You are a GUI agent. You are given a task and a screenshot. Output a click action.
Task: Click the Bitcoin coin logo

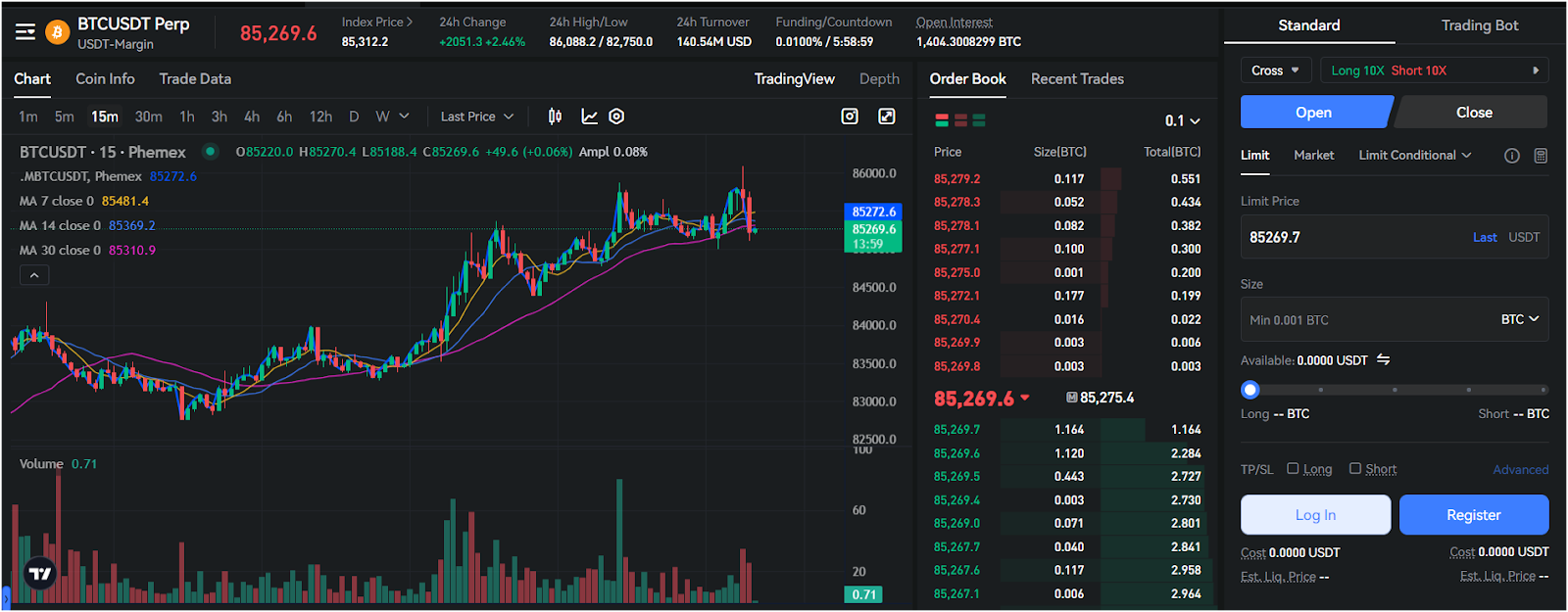pos(58,32)
